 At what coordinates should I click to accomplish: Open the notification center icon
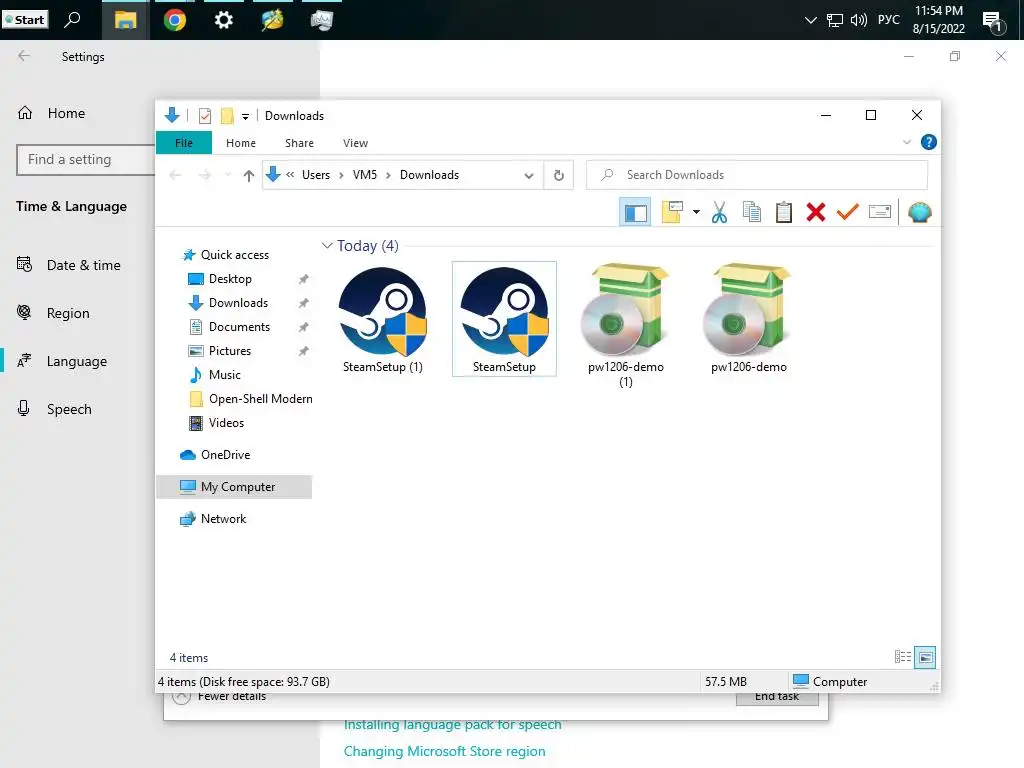994,22
